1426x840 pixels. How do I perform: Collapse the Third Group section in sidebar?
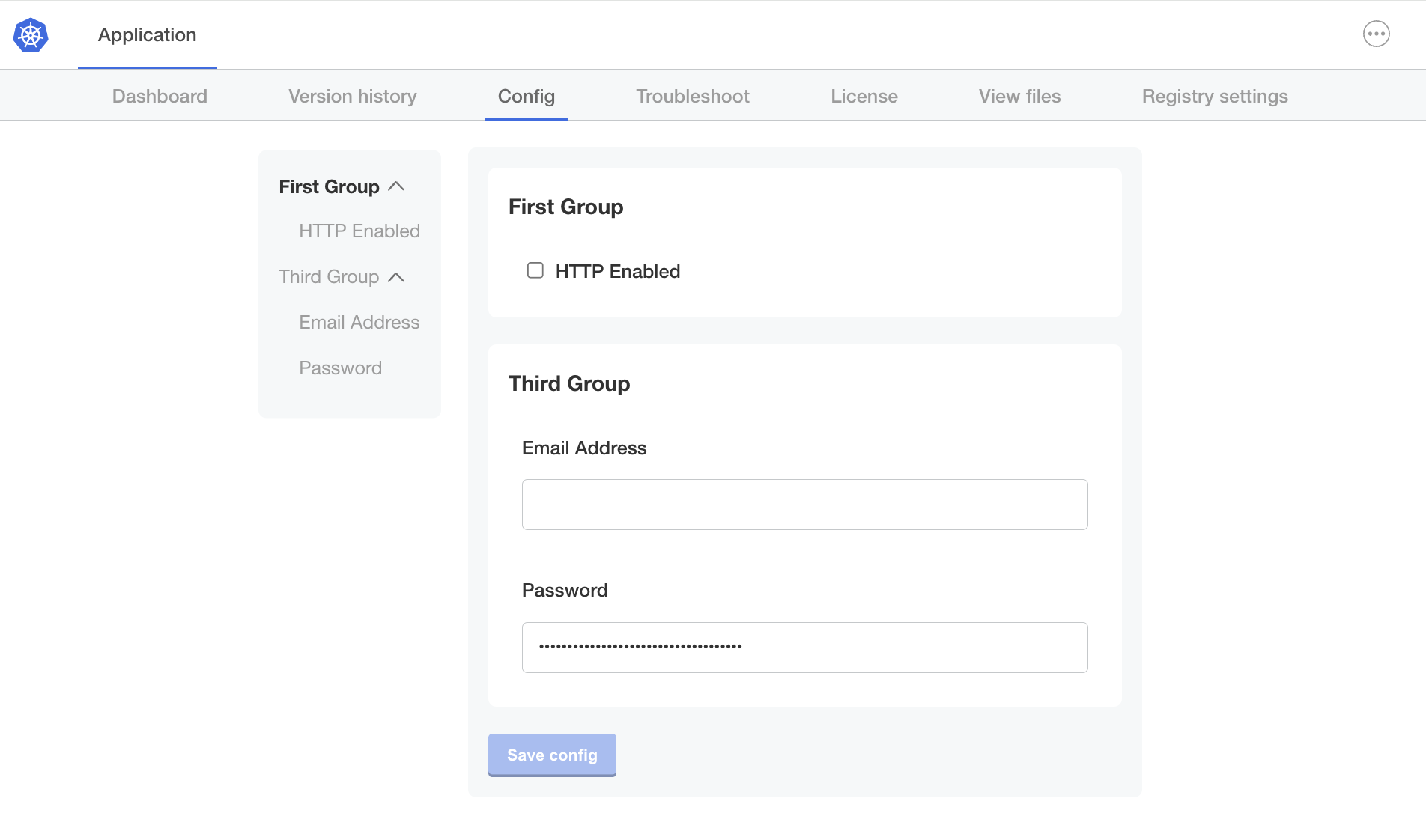(397, 276)
